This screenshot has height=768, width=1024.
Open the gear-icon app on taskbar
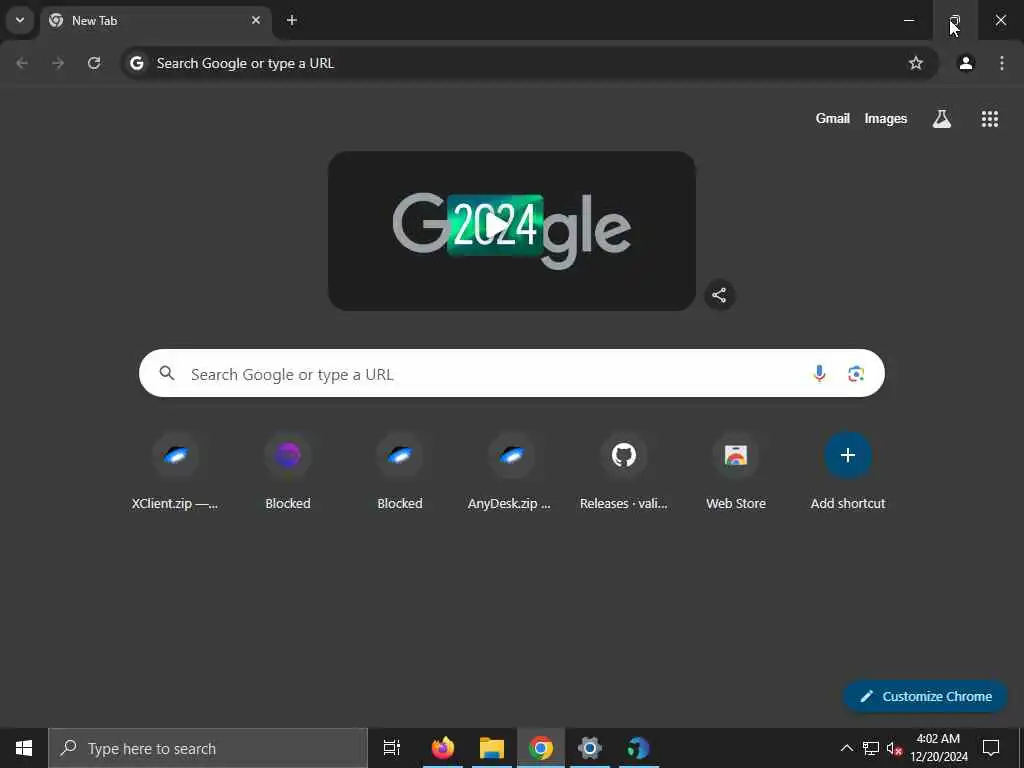pos(590,748)
